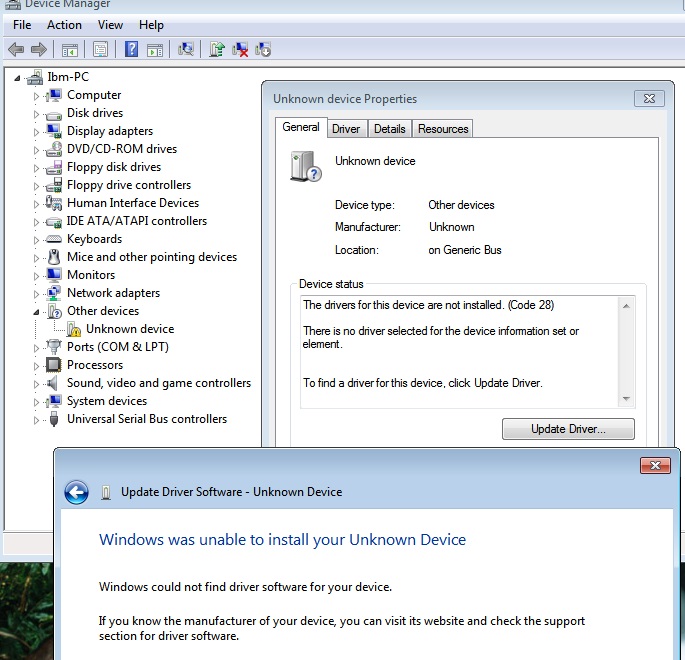Viewport: 685px width, 660px height.
Task: Click the Disable device toolbar icon with down arrow
Action: pos(263,49)
